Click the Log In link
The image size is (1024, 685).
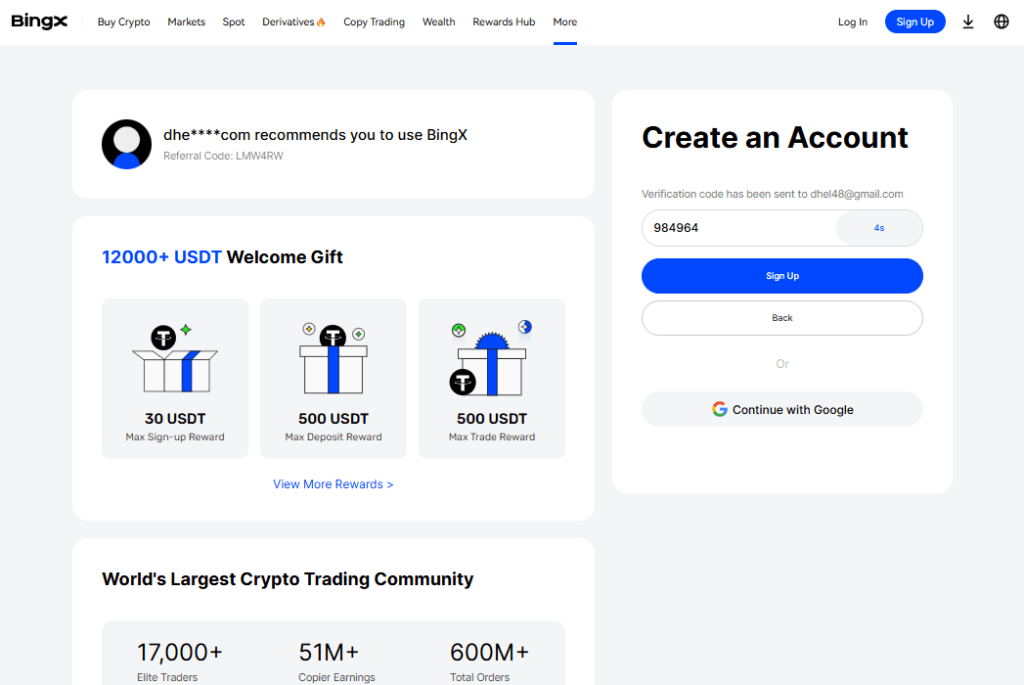click(852, 22)
